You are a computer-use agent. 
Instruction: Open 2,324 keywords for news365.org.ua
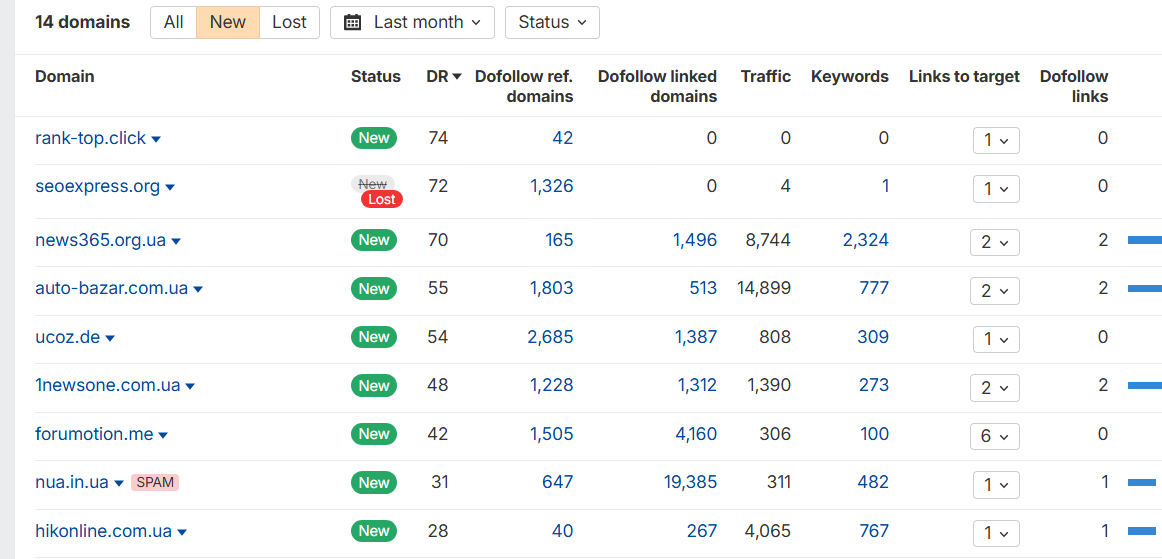pyautogui.click(x=866, y=239)
